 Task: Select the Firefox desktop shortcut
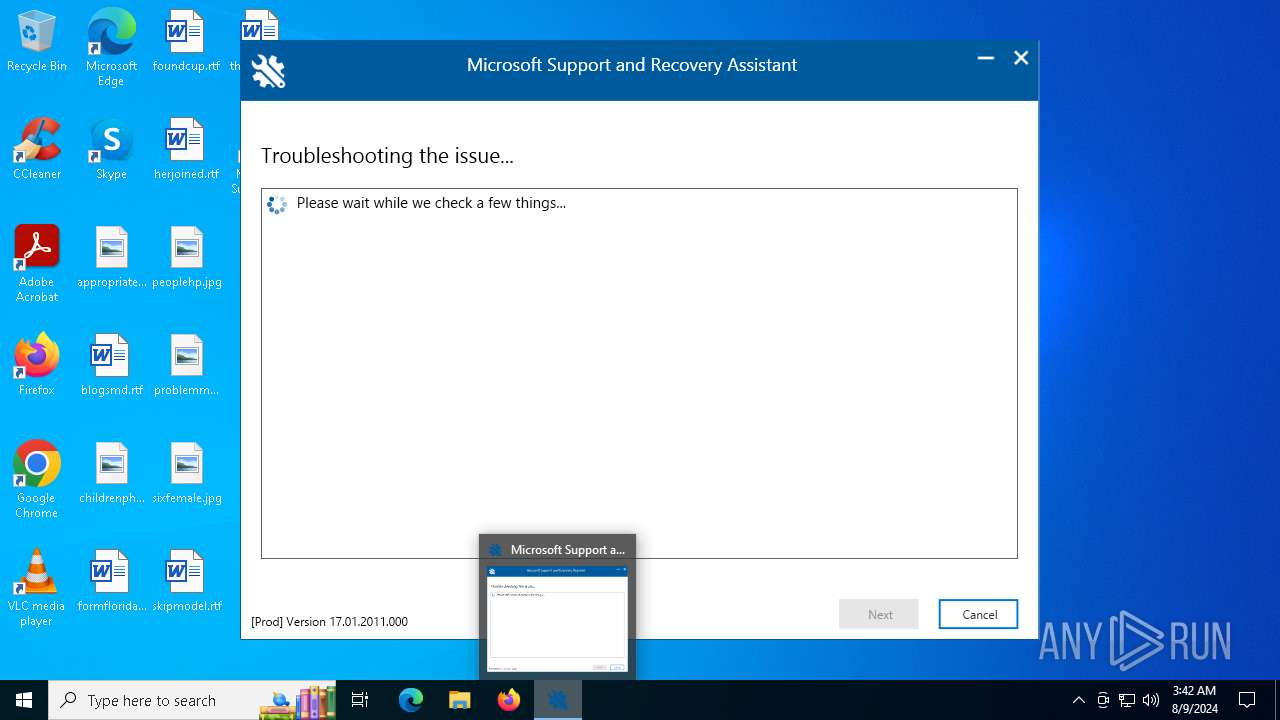pos(37,366)
